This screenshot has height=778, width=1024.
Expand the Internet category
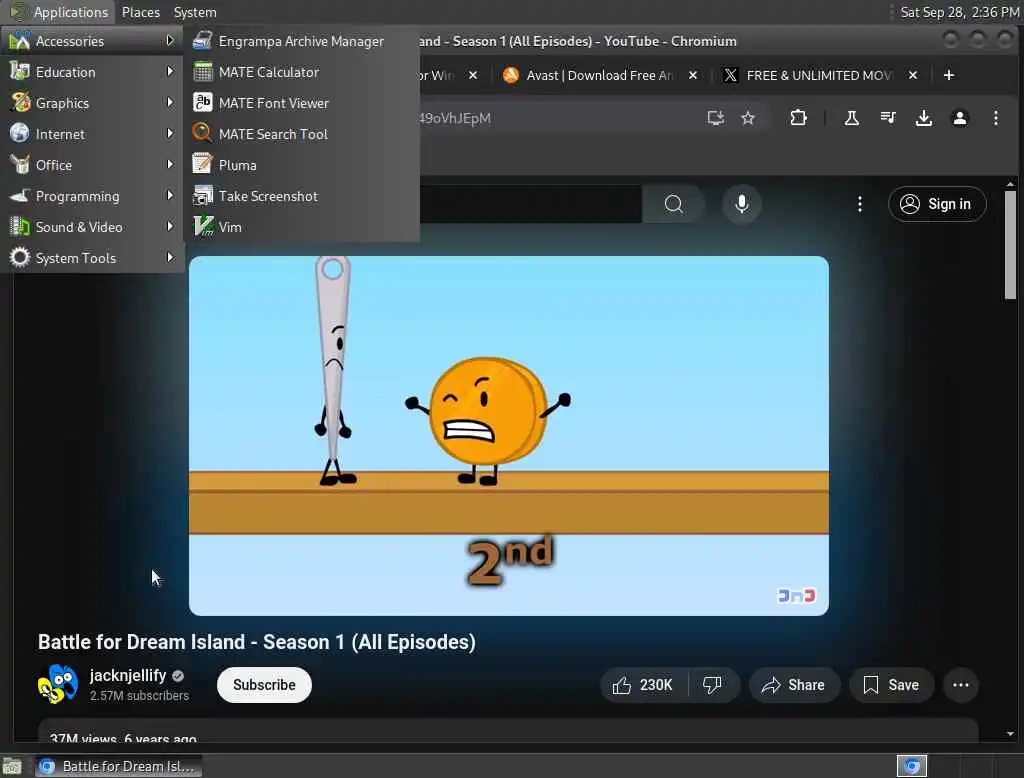(x=91, y=134)
